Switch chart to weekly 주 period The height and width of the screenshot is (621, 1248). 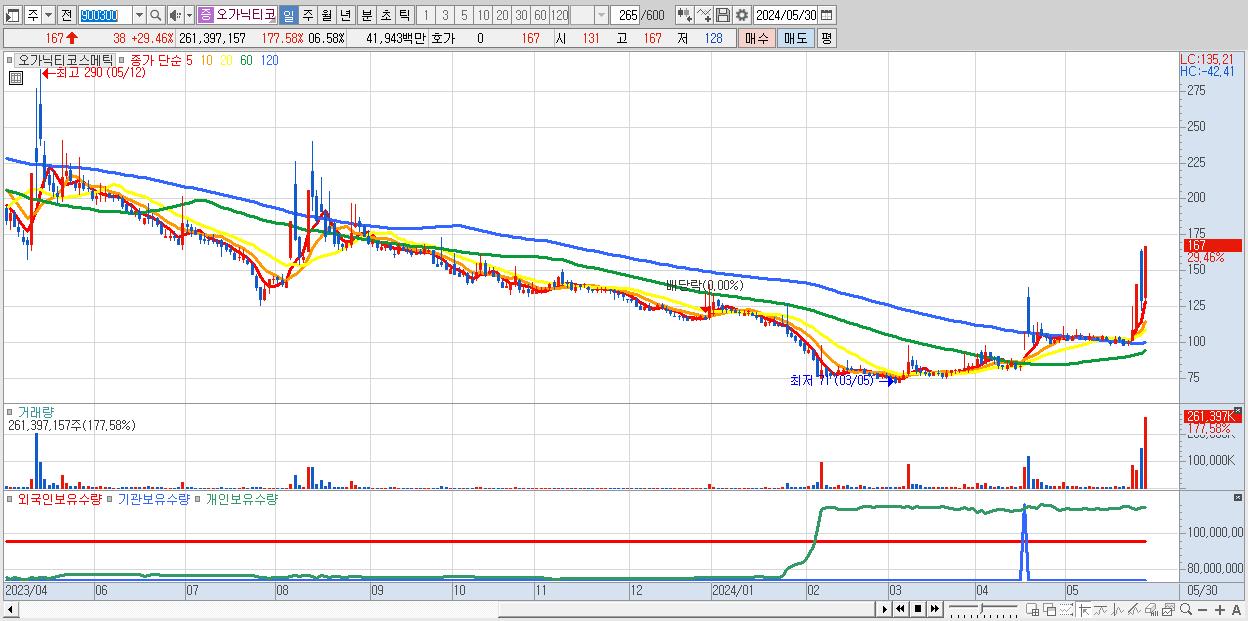coord(307,15)
